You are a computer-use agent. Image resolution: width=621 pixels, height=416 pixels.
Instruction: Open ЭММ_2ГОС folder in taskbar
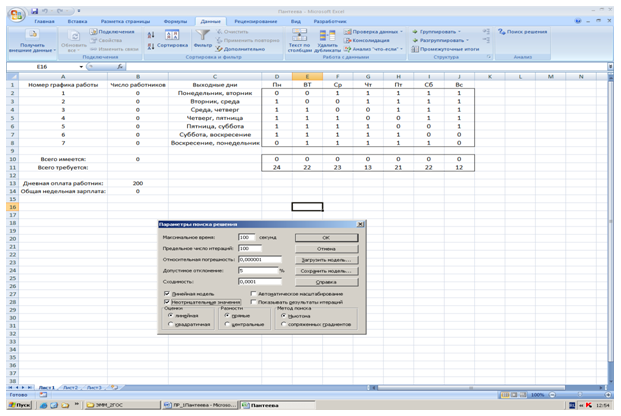click(123, 405)
